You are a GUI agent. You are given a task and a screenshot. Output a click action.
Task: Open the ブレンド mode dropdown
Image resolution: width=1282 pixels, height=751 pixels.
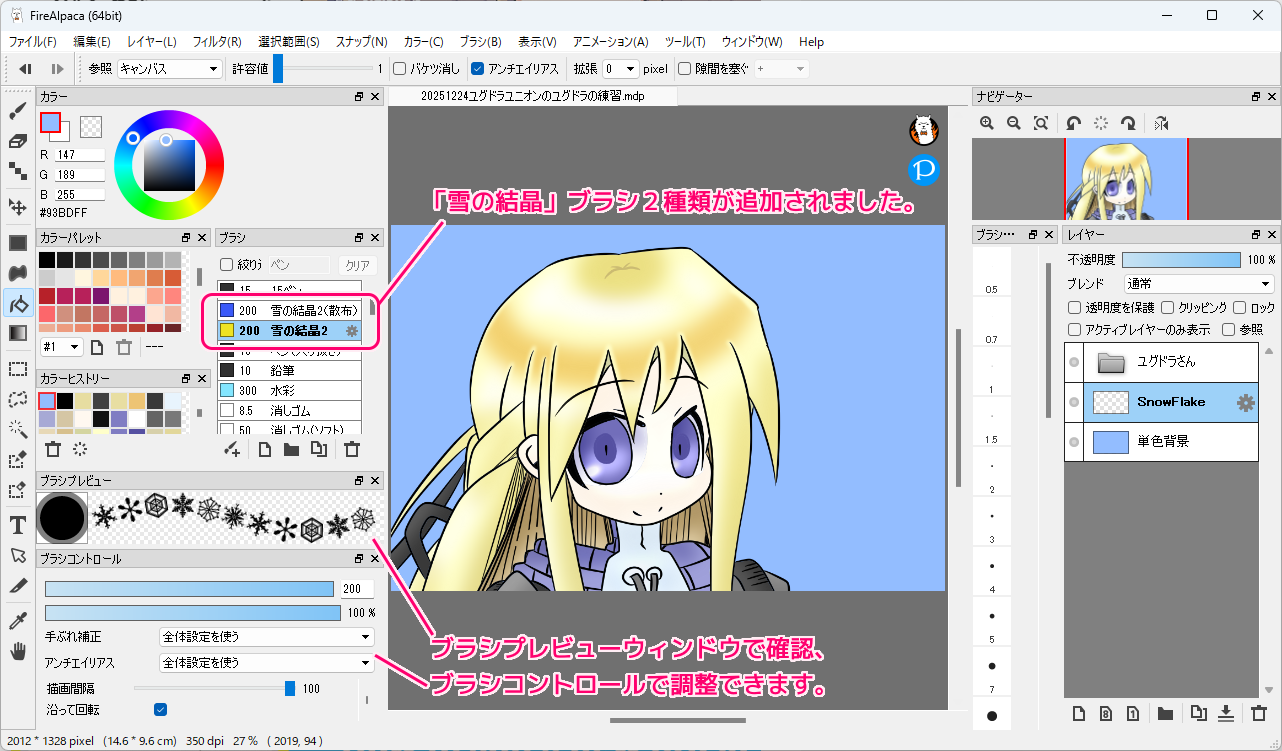click(1198, 284)
